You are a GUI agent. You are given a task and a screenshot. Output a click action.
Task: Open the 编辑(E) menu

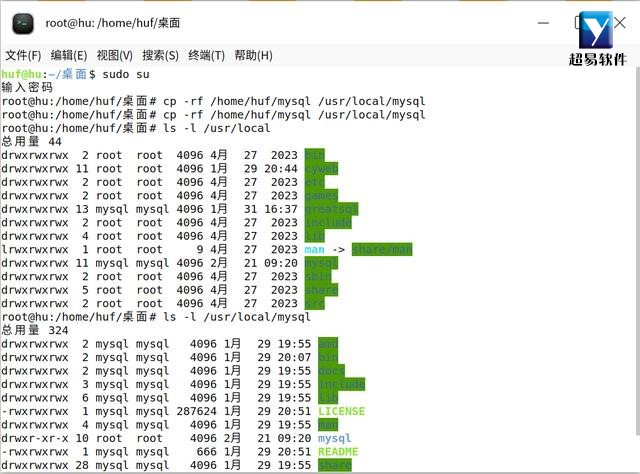click(x=69, y=56)
